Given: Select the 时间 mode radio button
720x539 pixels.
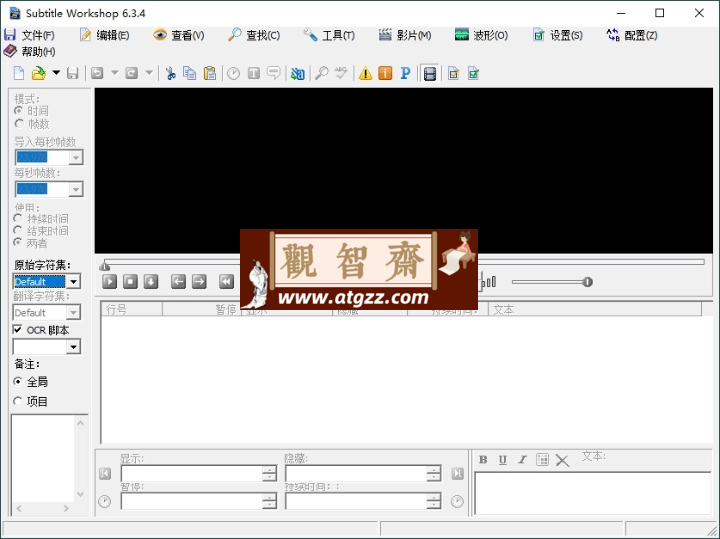Looking at the screenshot, I should pyautogui.click(x=18, y=111).
